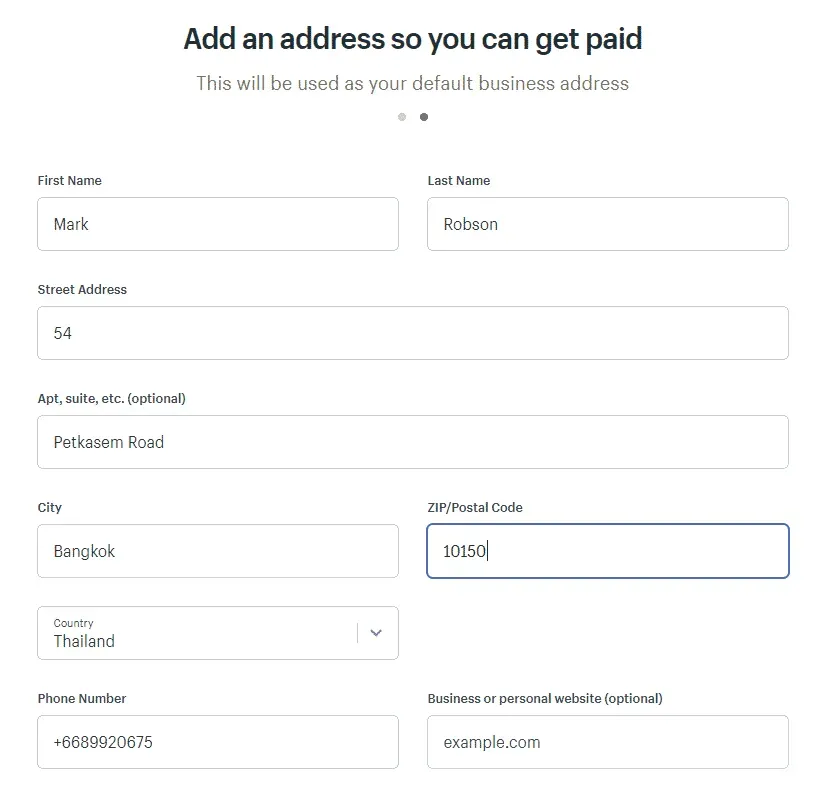Click the City field containing Bangkok
The width and height of the screenshot is (830, 795).
click(217, 551)
